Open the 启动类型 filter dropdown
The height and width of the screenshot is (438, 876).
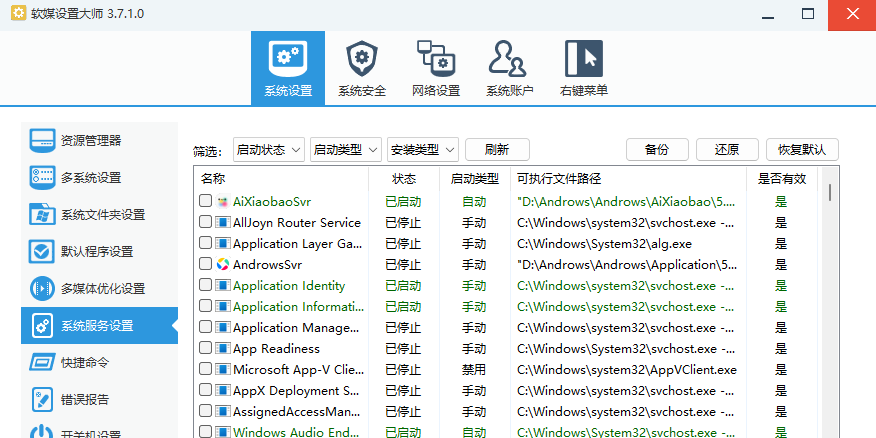(345, 150)
